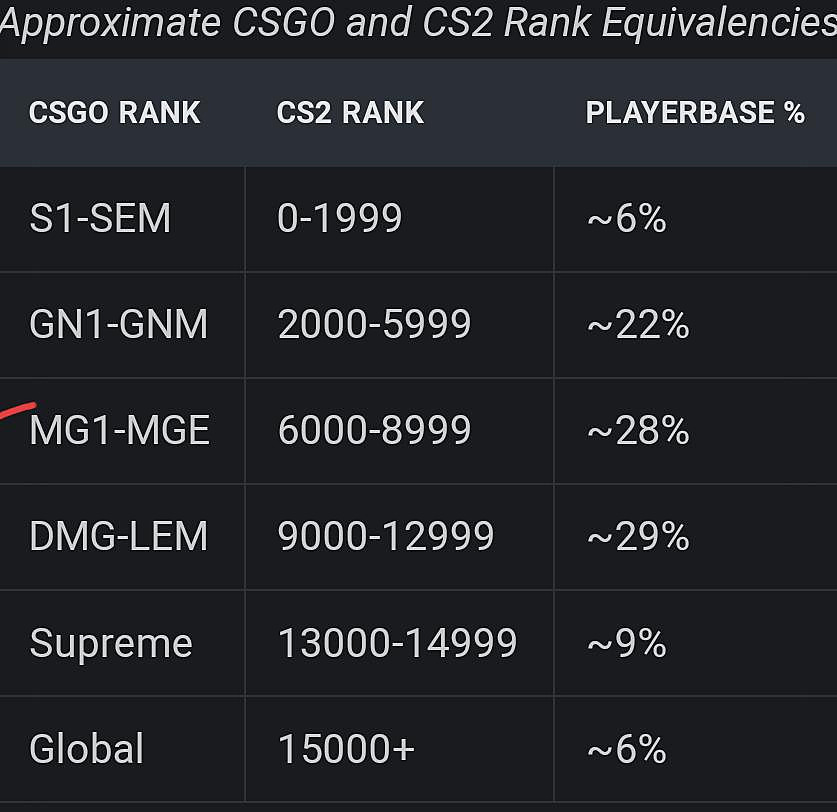
Task: Select the Supreme rank cell
Action: click(111, 643)
